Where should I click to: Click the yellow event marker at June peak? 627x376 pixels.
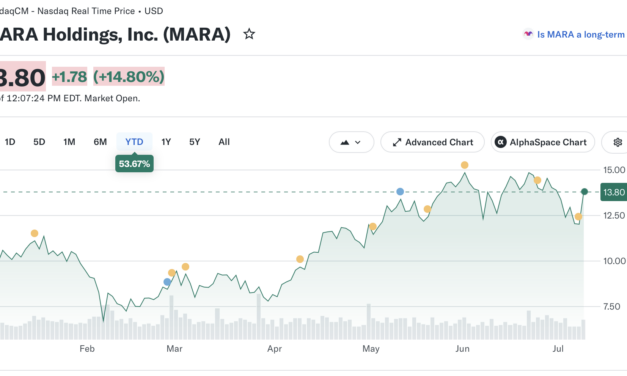click(464, 165)
